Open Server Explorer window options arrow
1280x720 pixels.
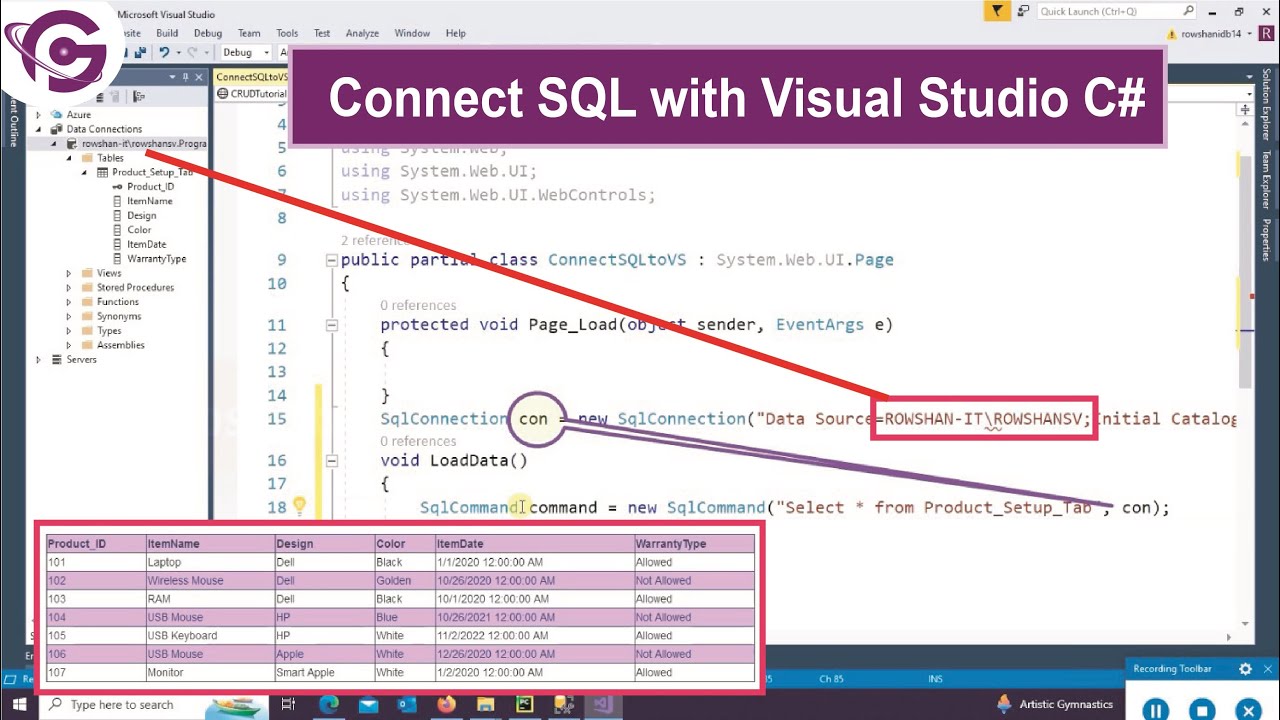[x=173, y=77]
